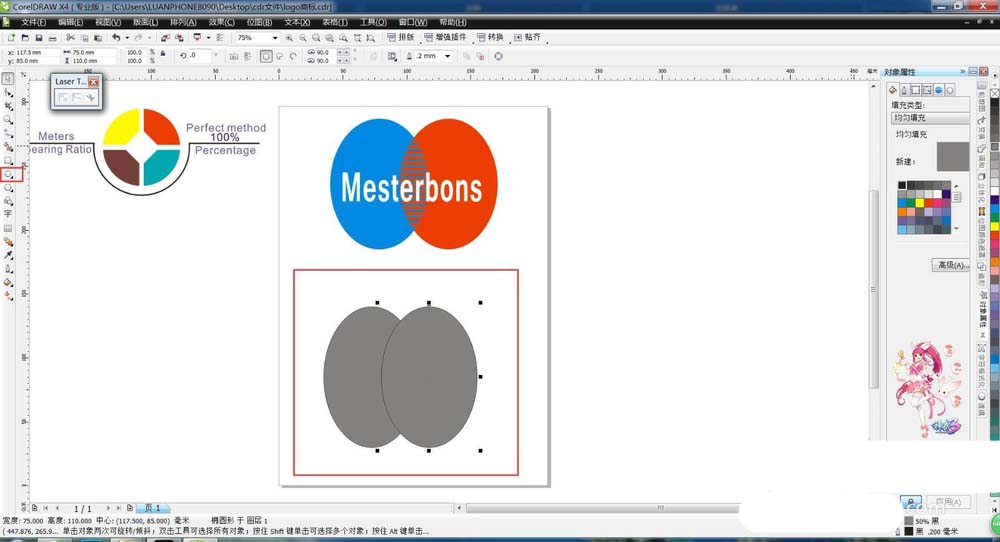Expand the application launcher dropdown arrow
Image resolution: width=1000 pixels, height=542 pixels.
pos(209,38)
